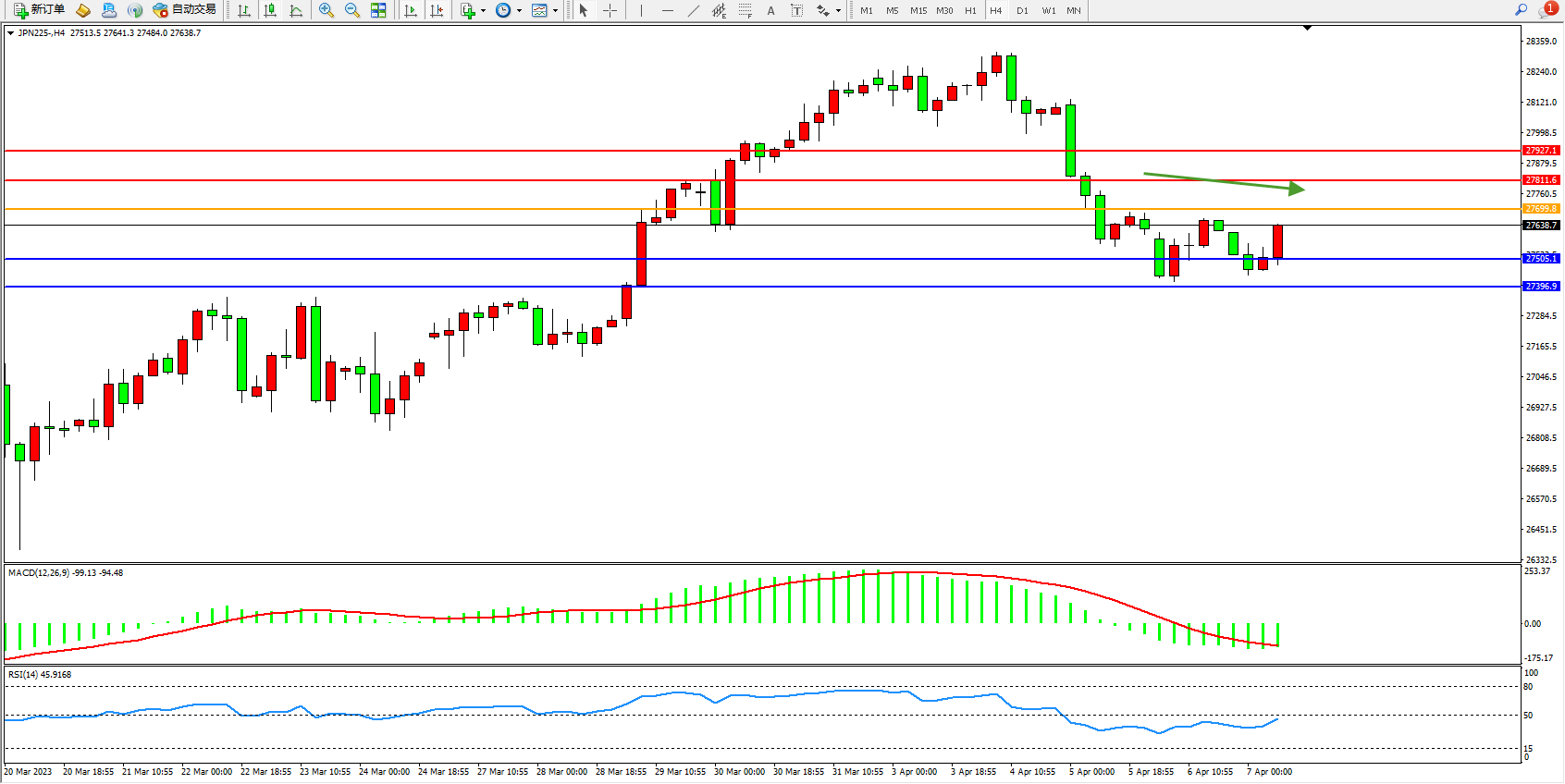This screenshot has height=784, width=1565.
Task: Open the chart templates dropdown arrow
Action: click(555, 11)
